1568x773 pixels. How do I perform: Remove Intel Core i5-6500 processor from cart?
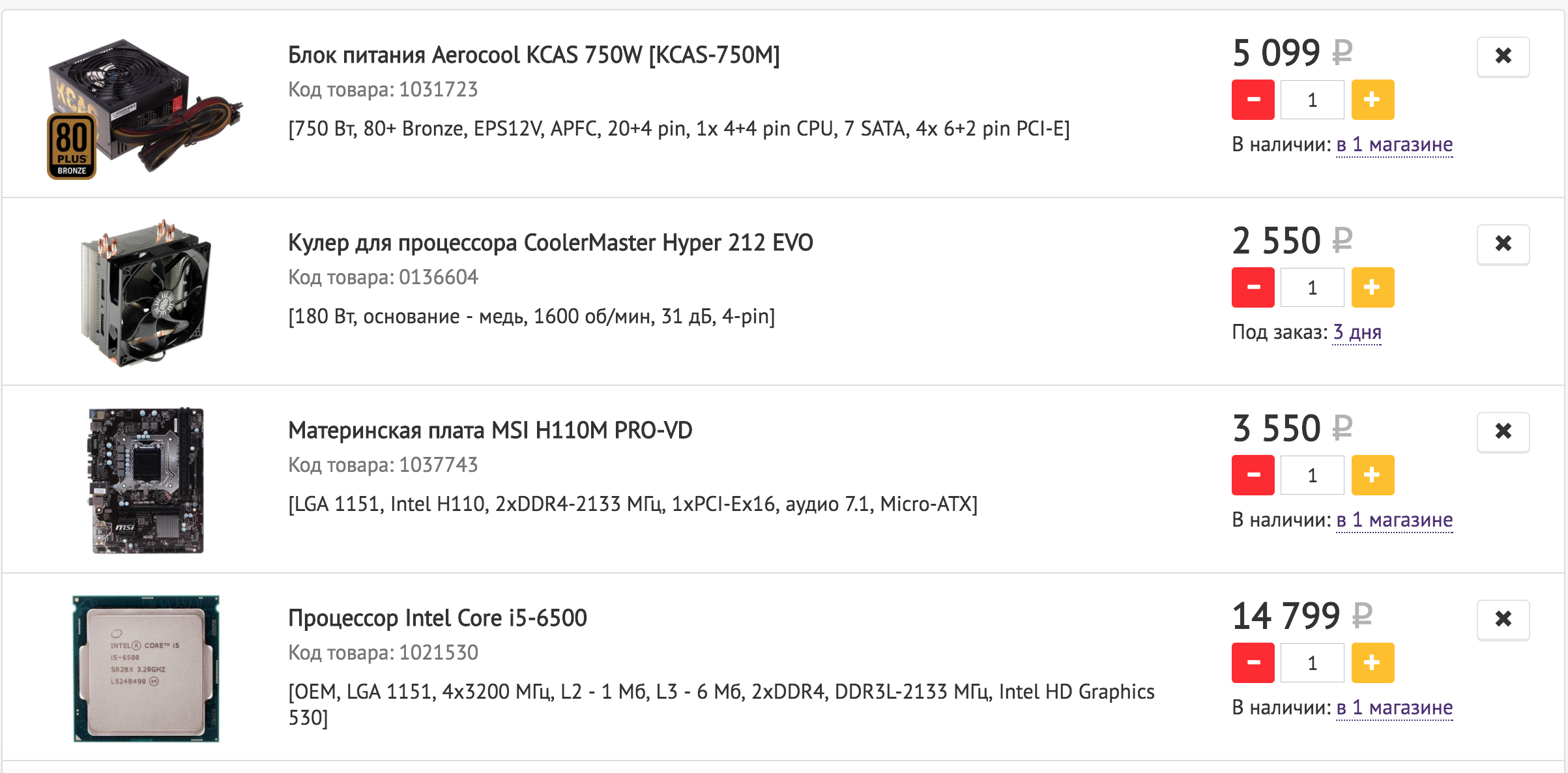click(1503, 619)
